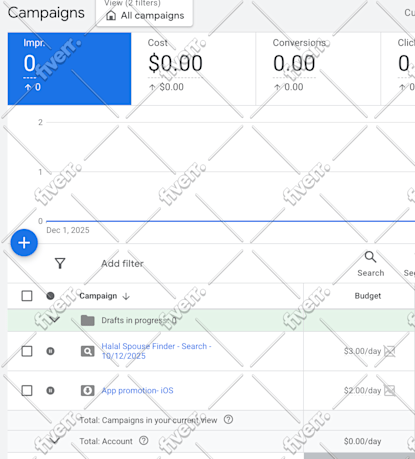Click budget chart icon for $3.00/day

pos(389,351)
